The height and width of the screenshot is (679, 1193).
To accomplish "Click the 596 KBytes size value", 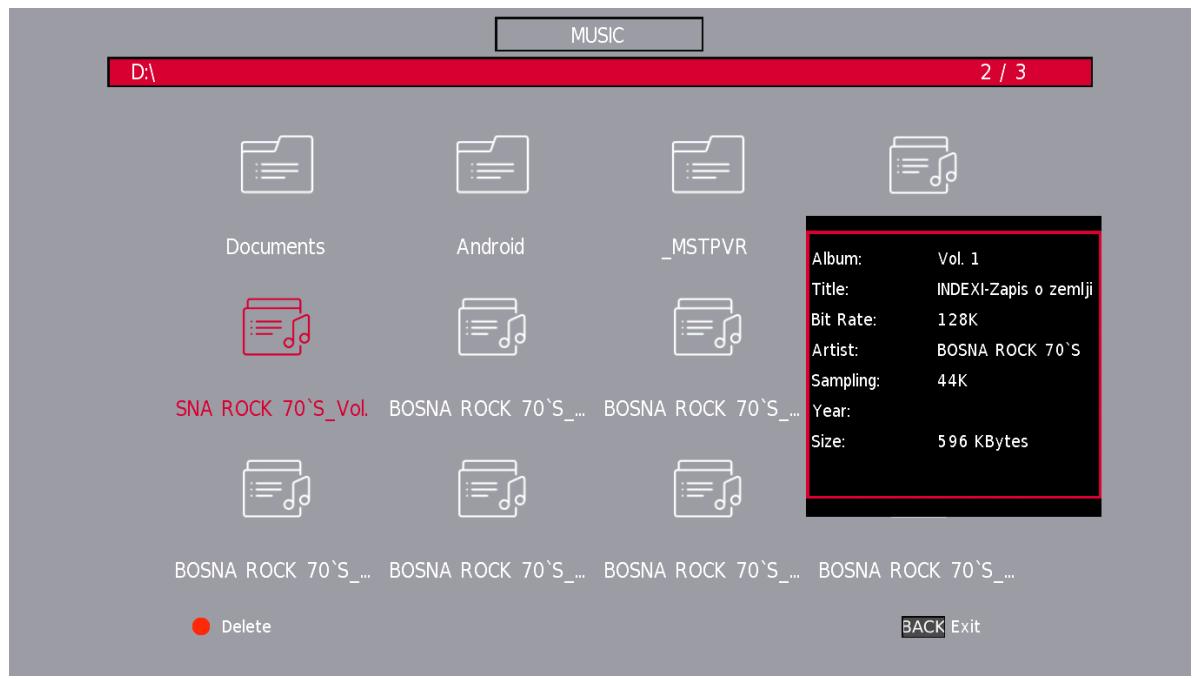I will tap(981, 442).
